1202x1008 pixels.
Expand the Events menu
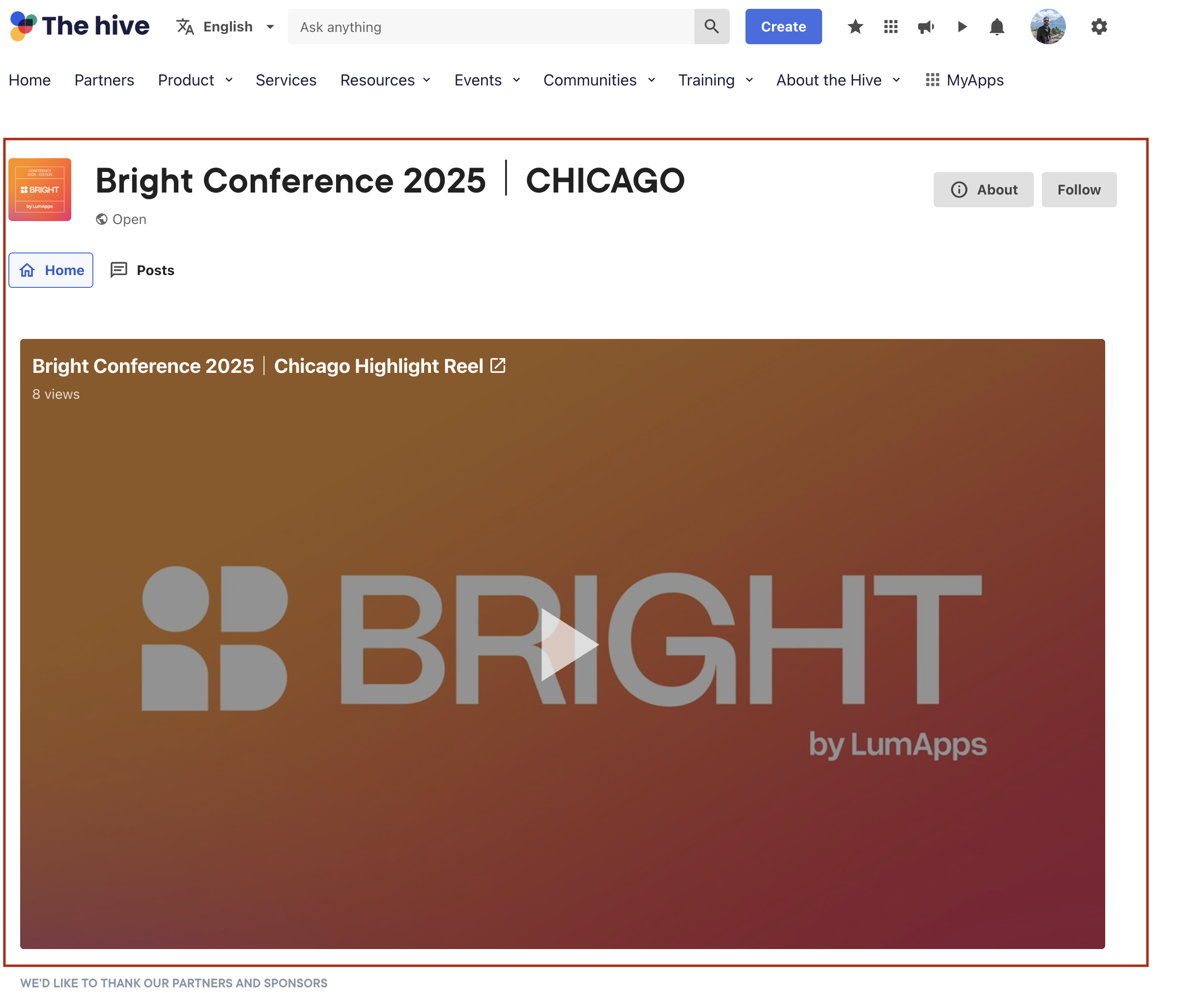click(x=487, y=80)
